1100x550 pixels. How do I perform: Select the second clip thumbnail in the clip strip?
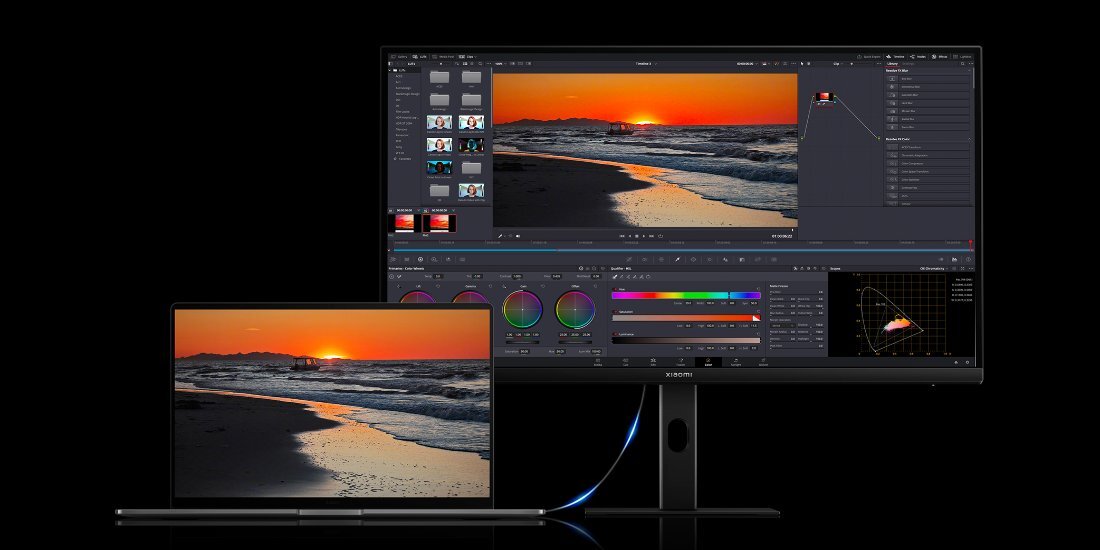(439, 223)
